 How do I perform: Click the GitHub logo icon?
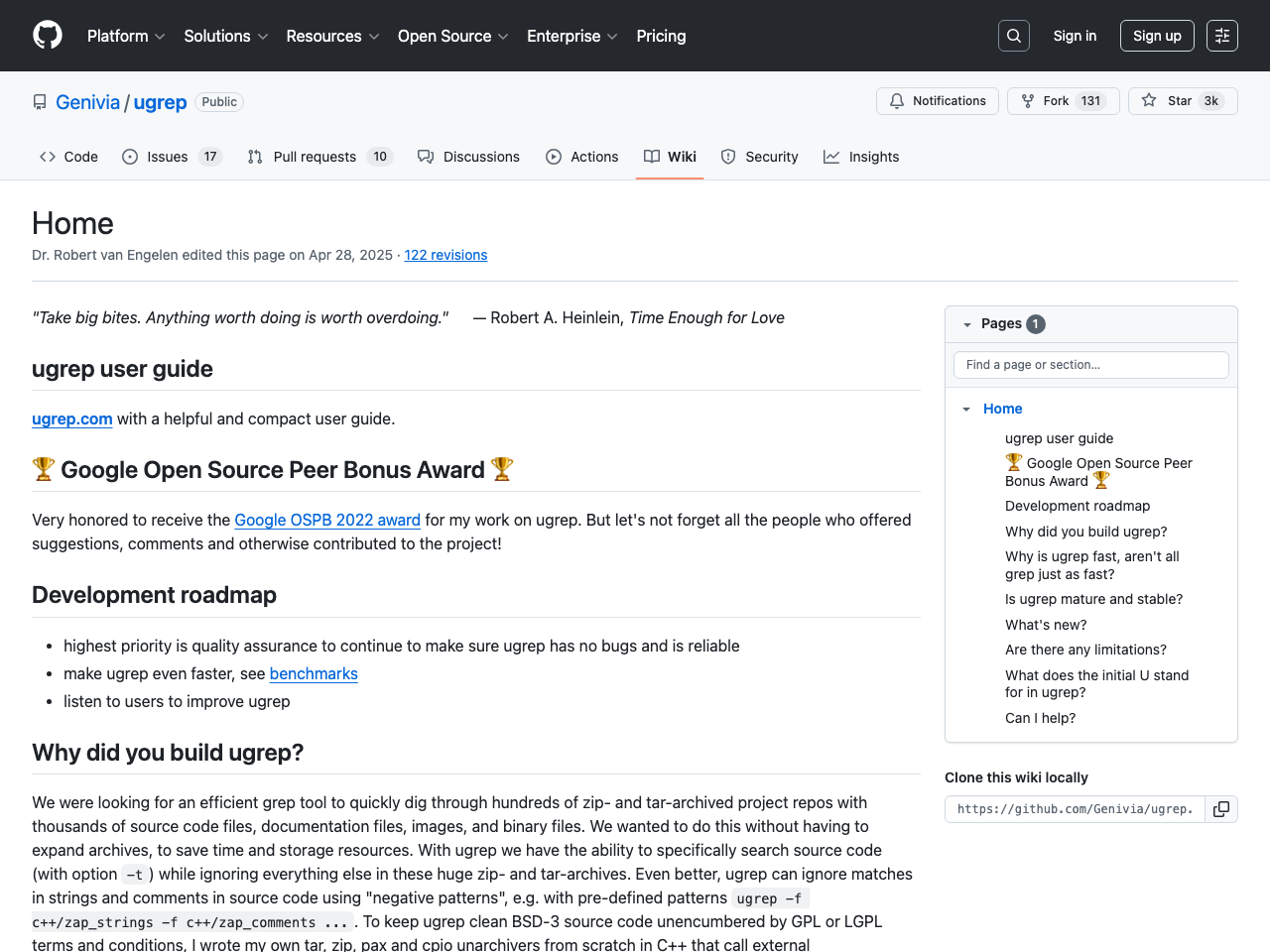coord(47,35)
